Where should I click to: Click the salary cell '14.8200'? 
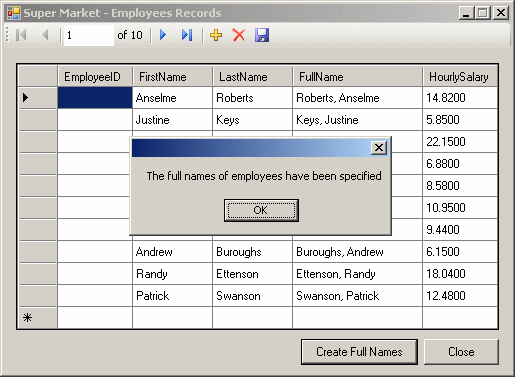(460, 98)
